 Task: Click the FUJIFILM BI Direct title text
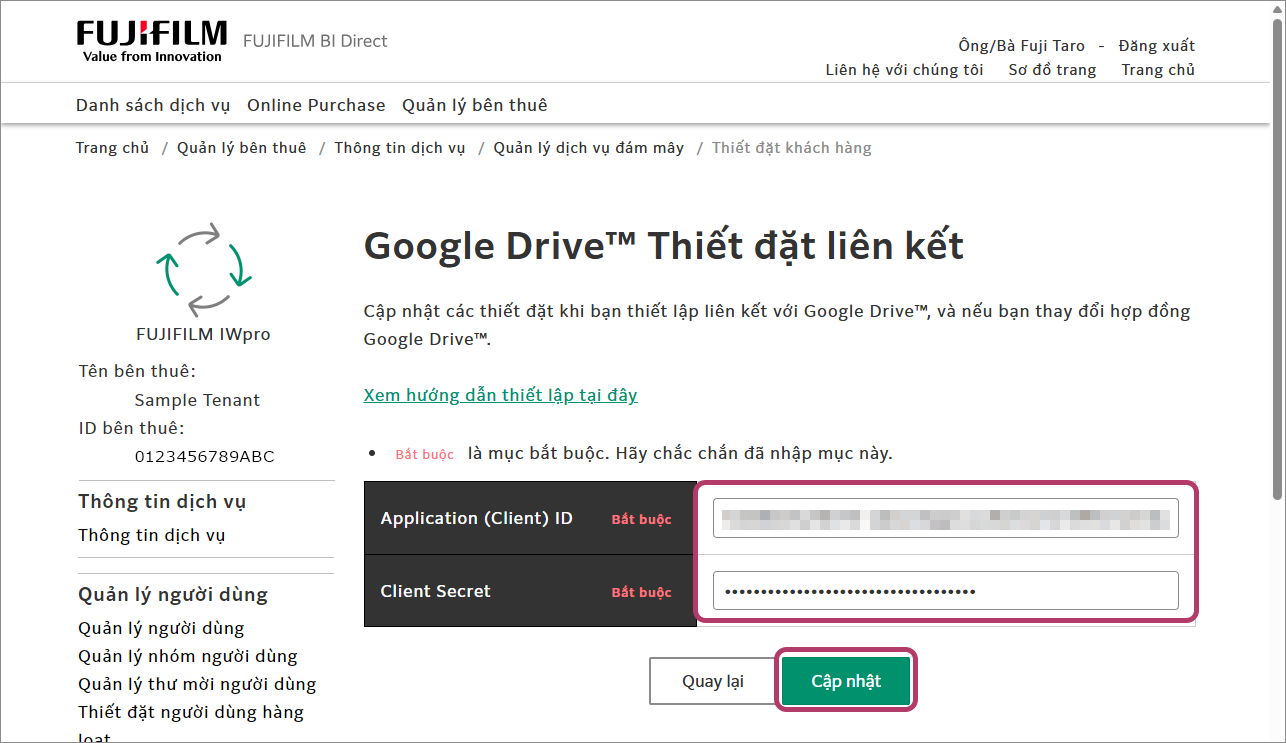[315, 41]
